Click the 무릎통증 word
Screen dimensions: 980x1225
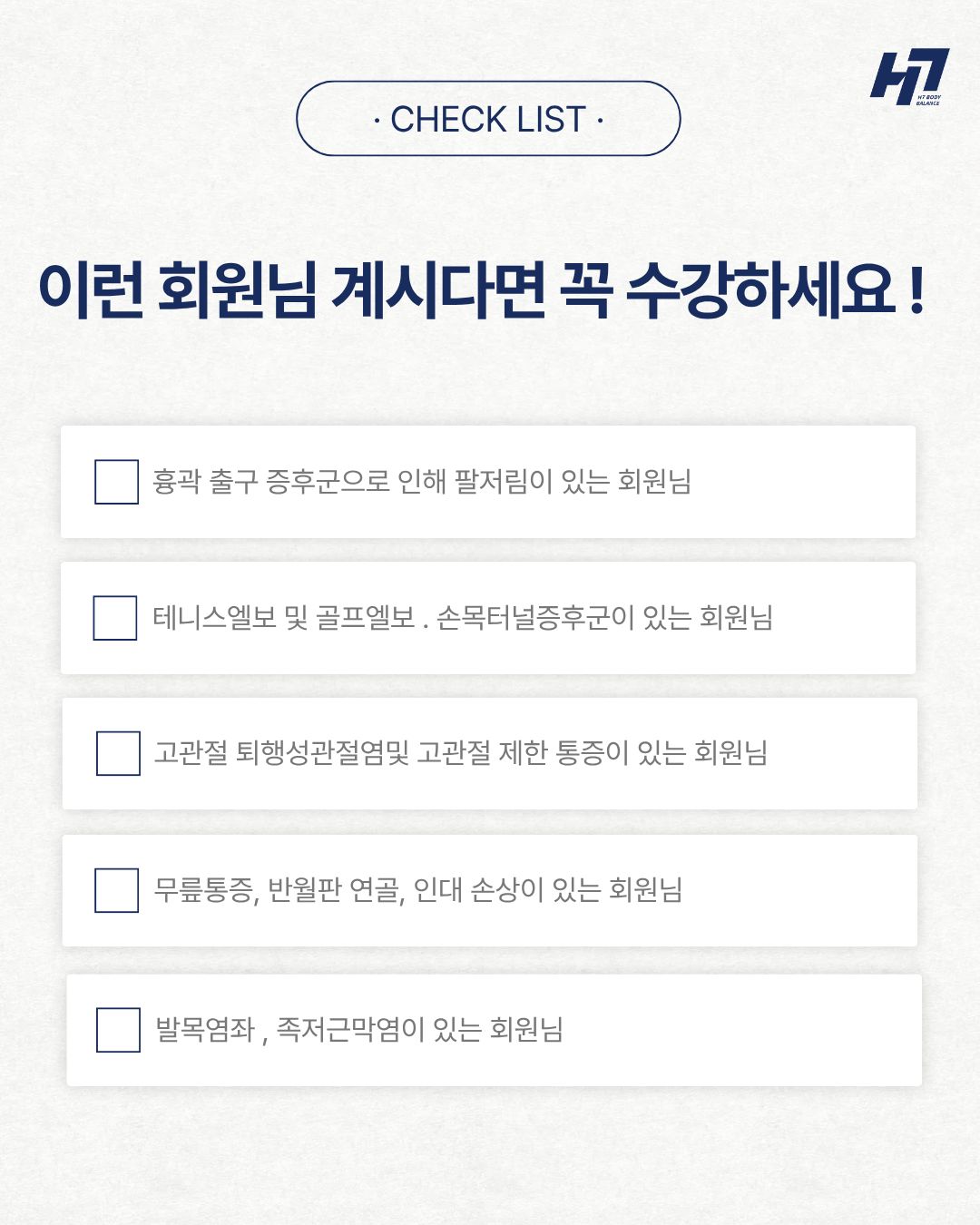coord(205,890)
